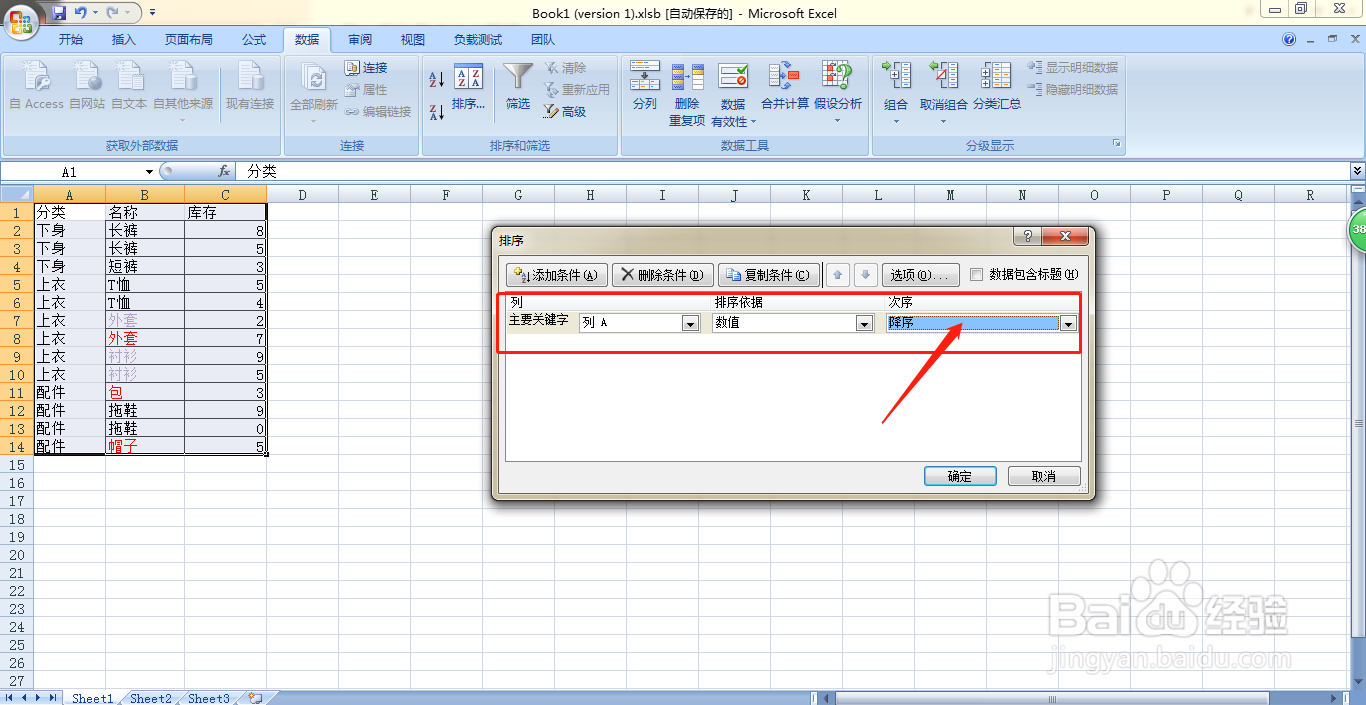Move sort condition down arrow in dialog

click(866, 274)
